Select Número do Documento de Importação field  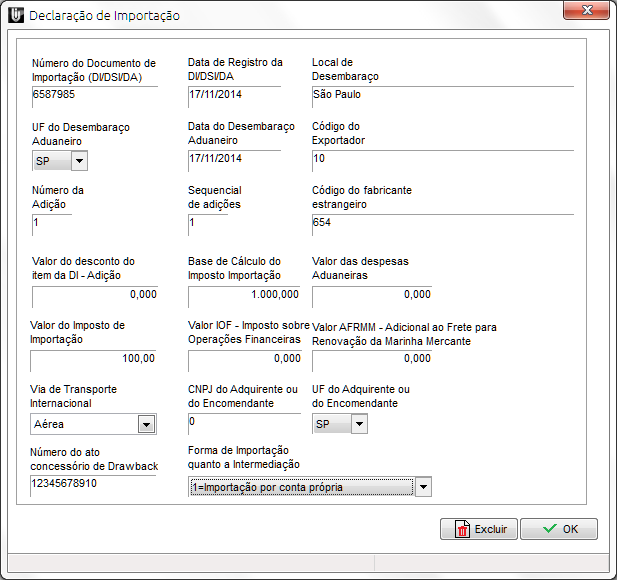point(94,95)
